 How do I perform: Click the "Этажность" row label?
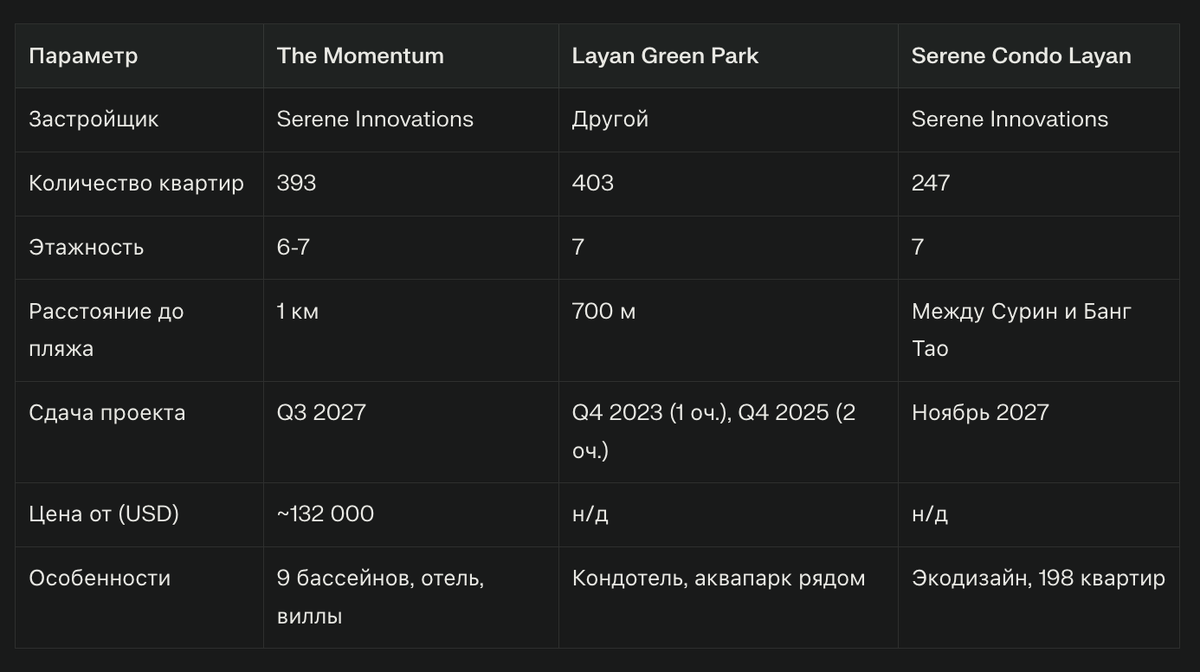pyautogui.click(x=86, y=247)
